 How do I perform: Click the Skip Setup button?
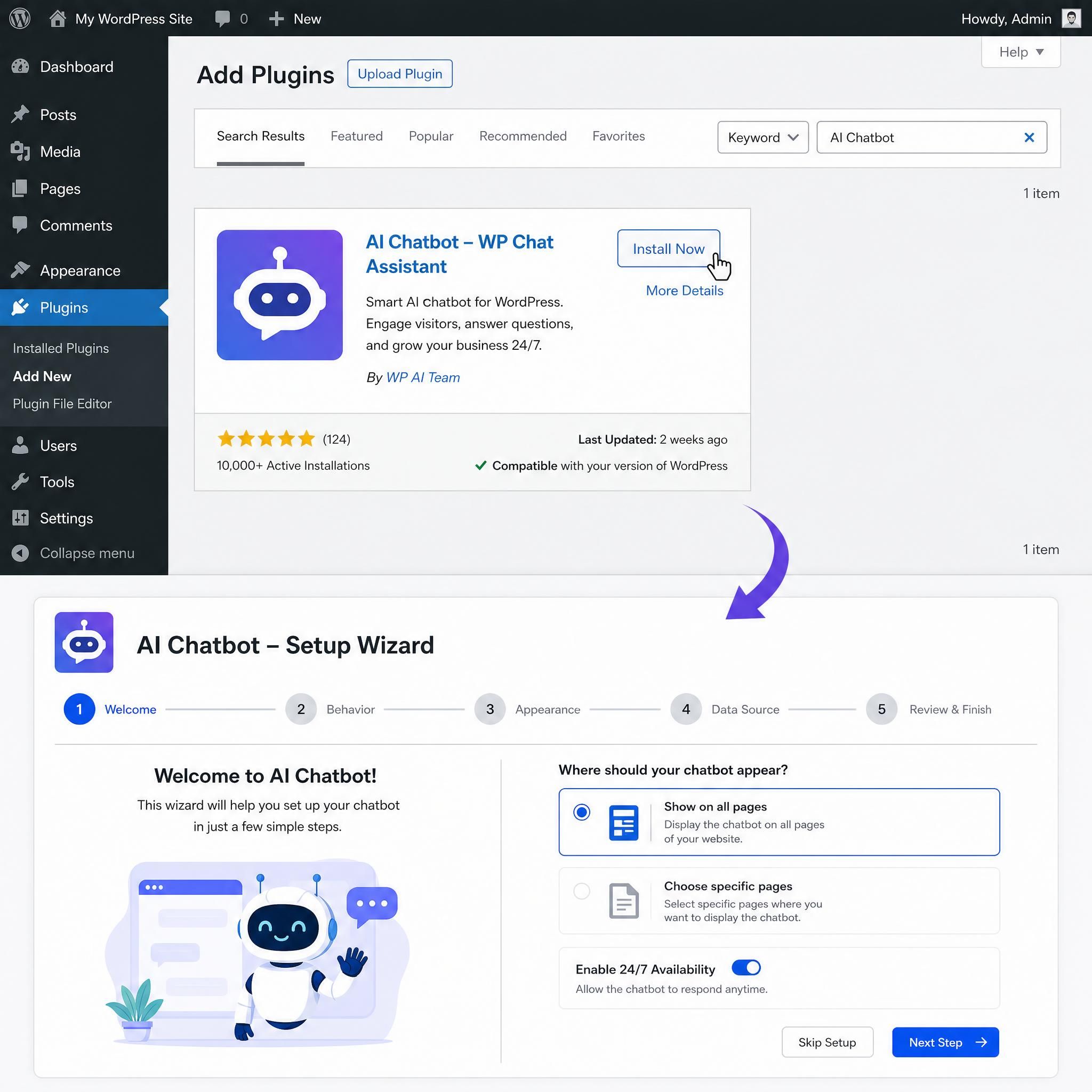coord(828,1042)
